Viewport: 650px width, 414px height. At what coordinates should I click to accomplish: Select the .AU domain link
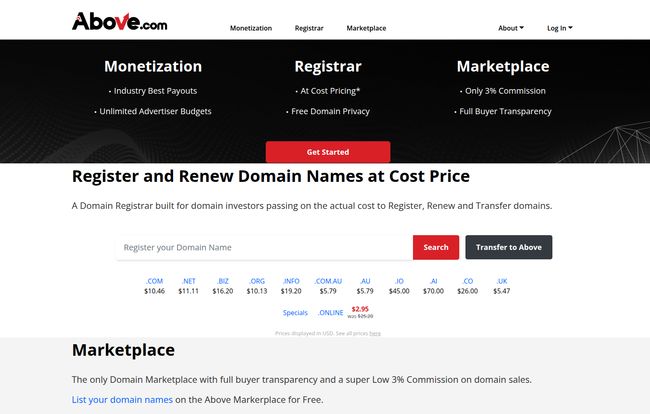(365, 281)
